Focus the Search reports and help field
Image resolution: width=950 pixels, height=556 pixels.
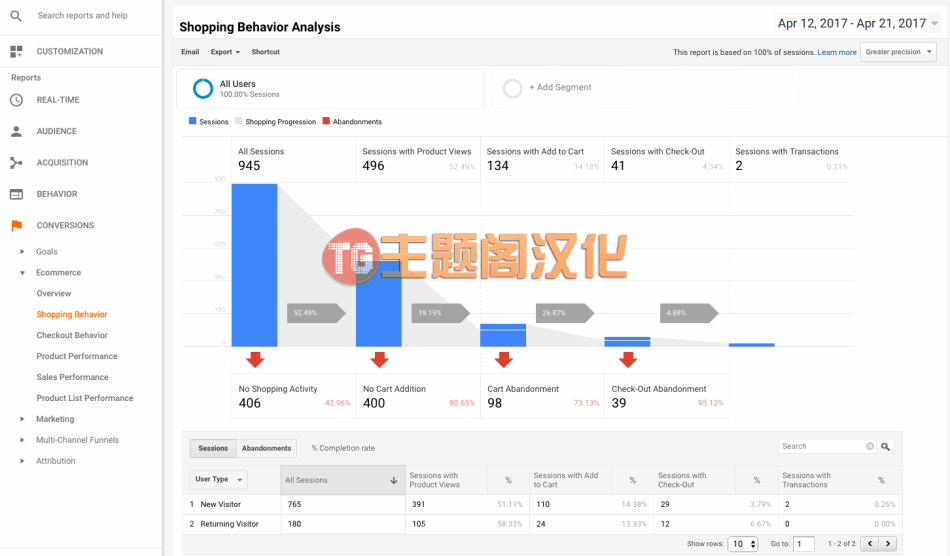coord(83,16)
